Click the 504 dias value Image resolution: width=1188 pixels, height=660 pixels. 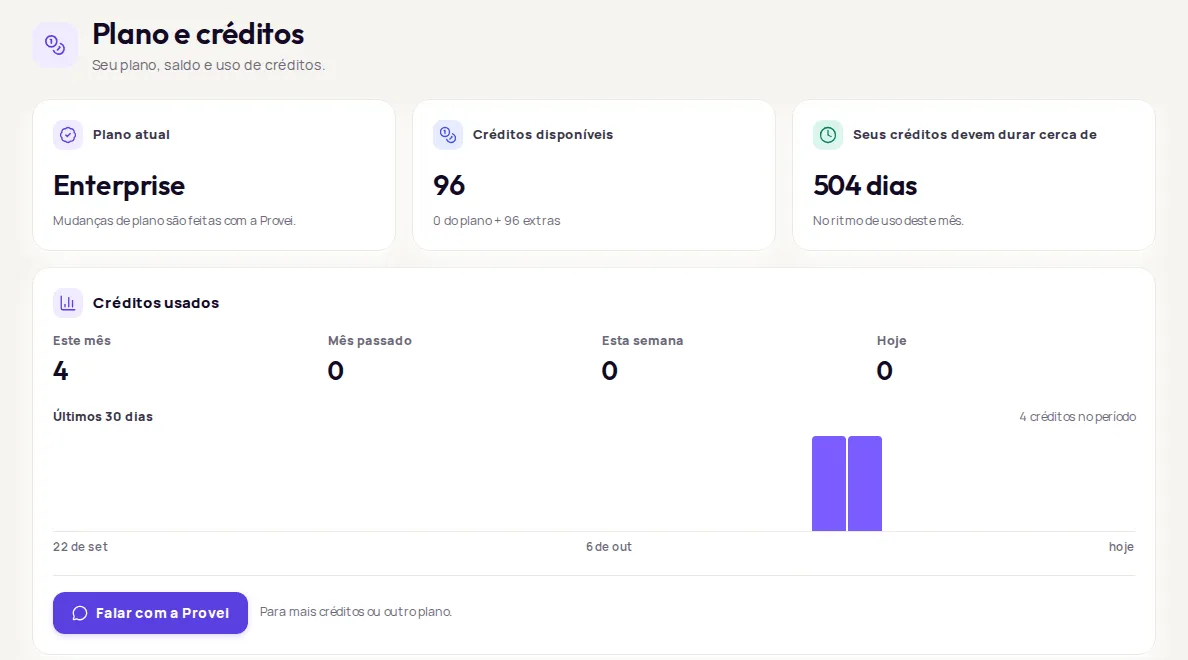pyautogui.click(x=865, y=186)
